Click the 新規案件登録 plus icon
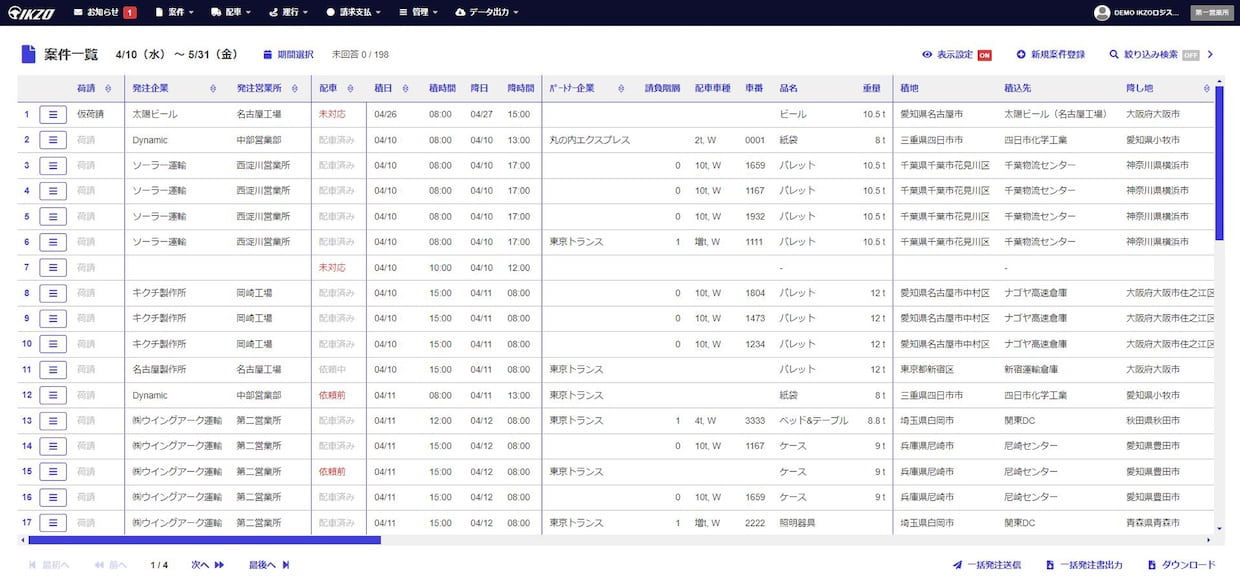Screen dimensions: 1240x587 (x=1021, y=54)
